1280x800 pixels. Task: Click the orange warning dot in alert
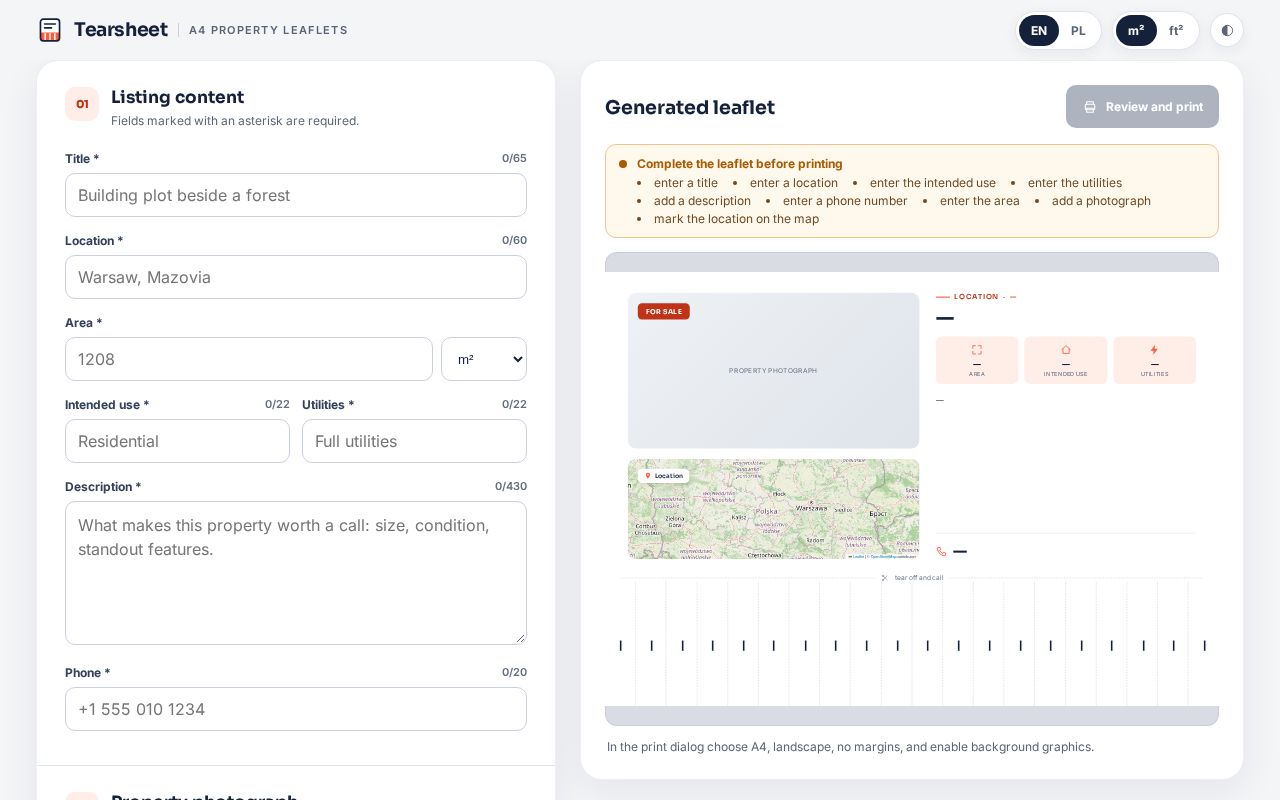click(623, 164)
